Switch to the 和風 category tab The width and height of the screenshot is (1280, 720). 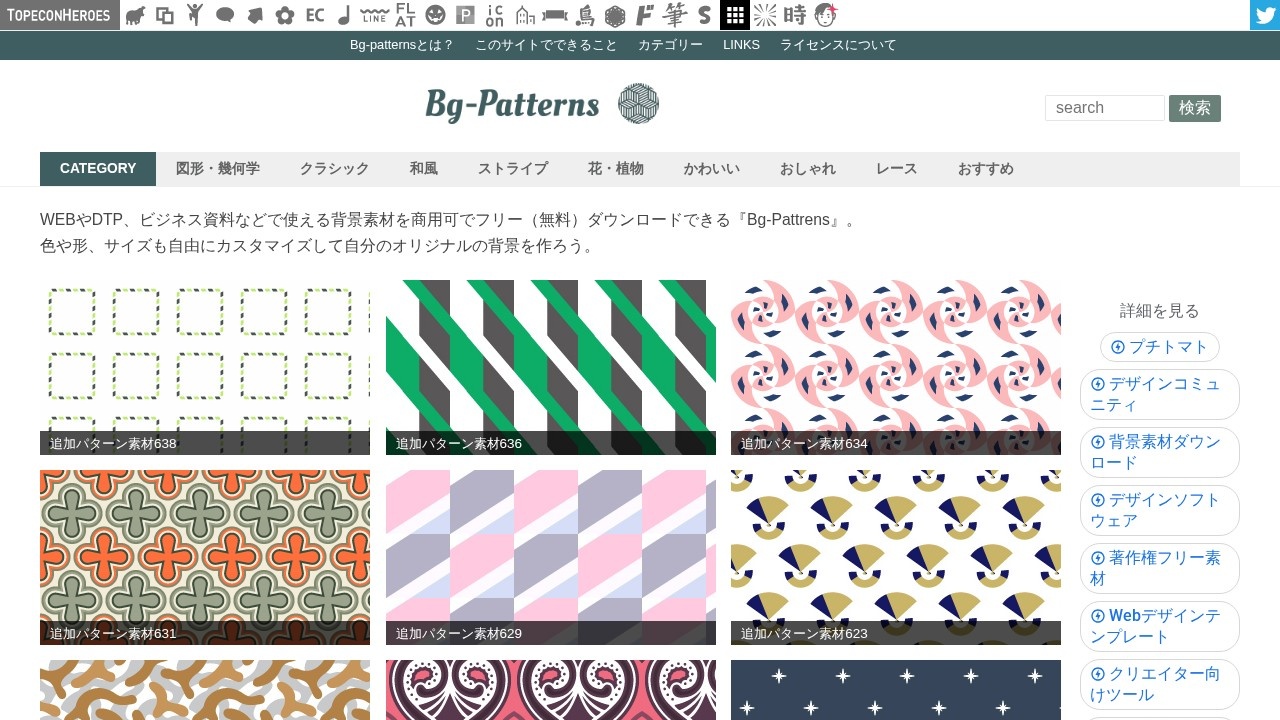coord(423,168)
